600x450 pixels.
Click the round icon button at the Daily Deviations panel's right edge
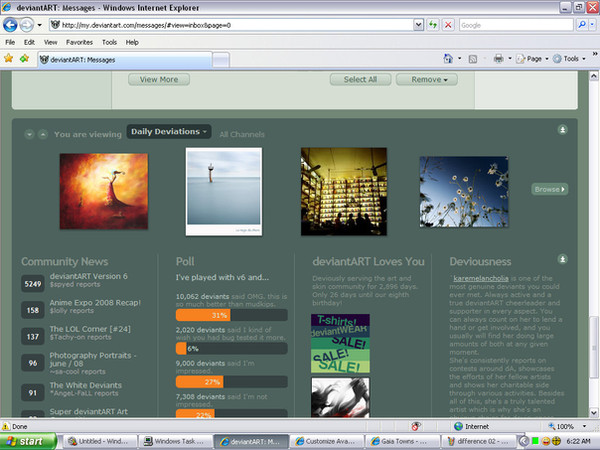[562, 130]
